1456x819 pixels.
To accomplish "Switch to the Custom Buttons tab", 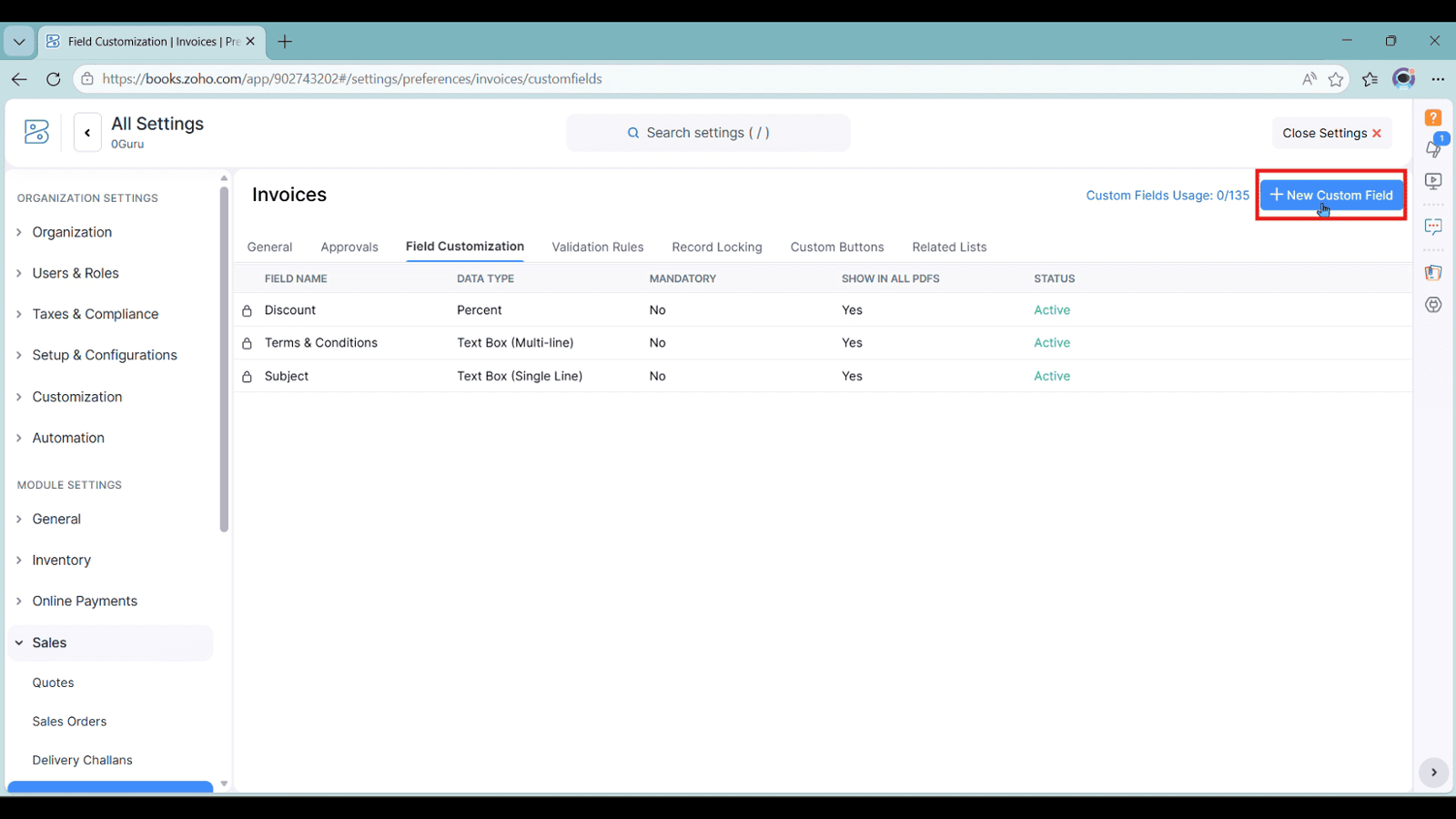I will point(836,248).
